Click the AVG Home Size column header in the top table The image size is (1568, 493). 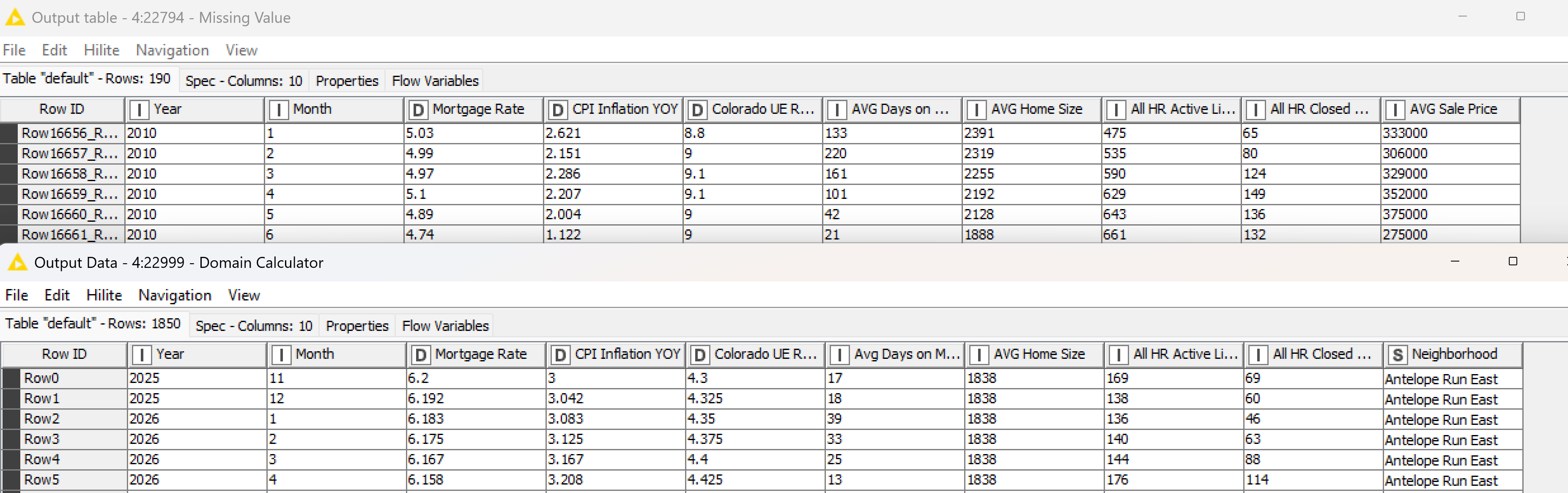click(1036, 109)
